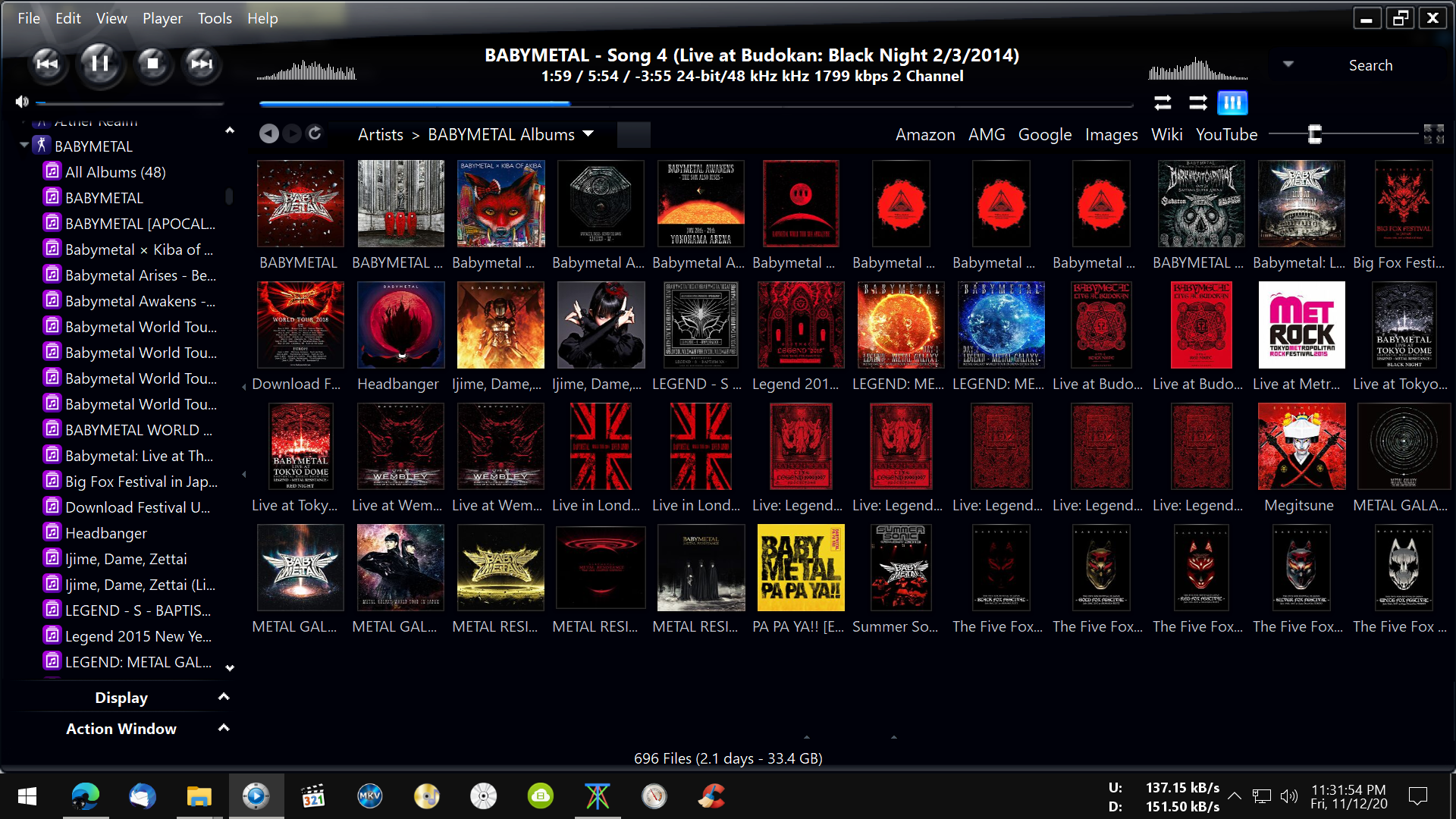Go to the previous track
Image resolution: width=1456 pixels, height=819 pixels.
click(x=47, y=64)
